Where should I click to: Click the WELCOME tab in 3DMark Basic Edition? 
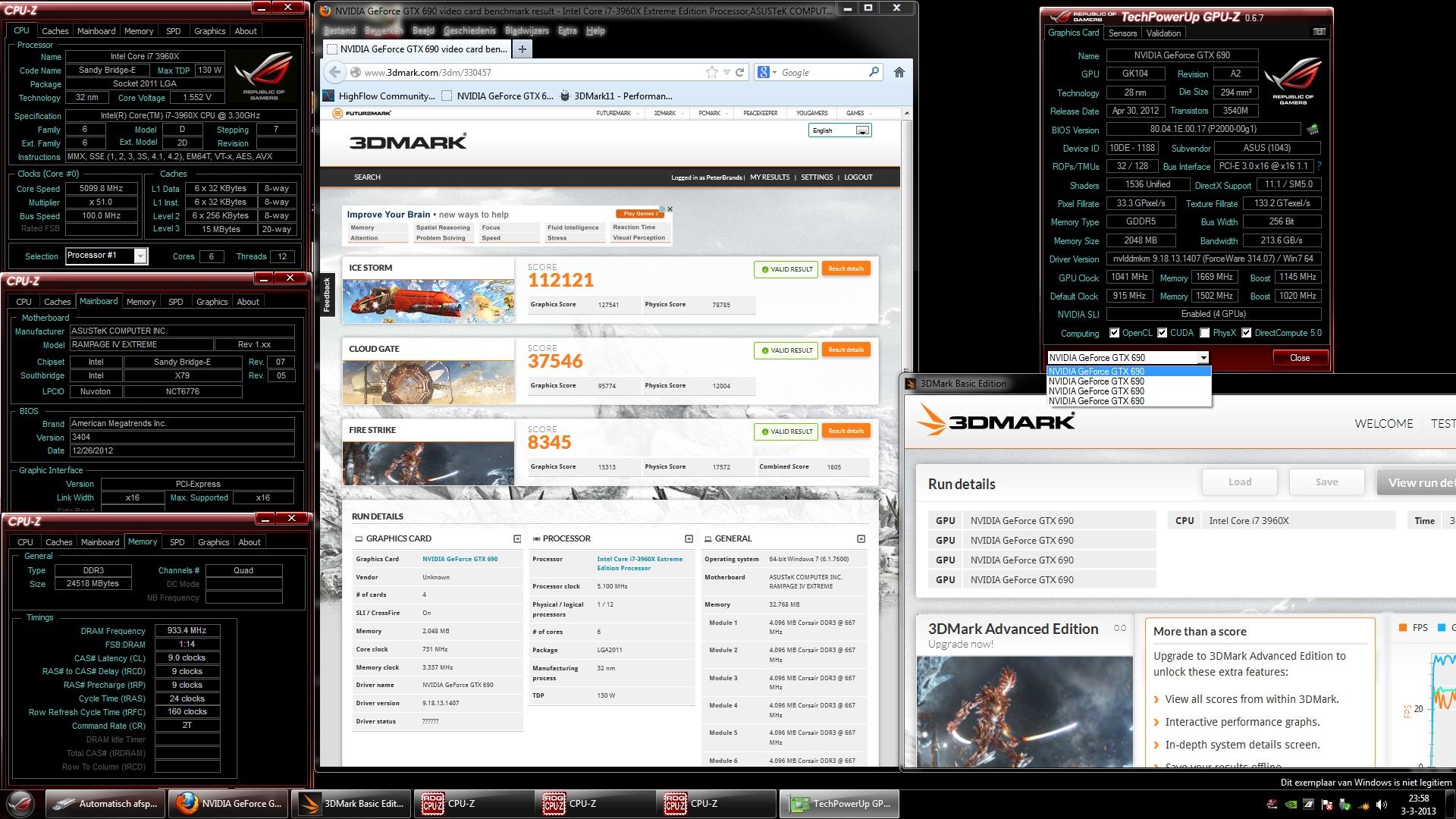coord(1384,424)
